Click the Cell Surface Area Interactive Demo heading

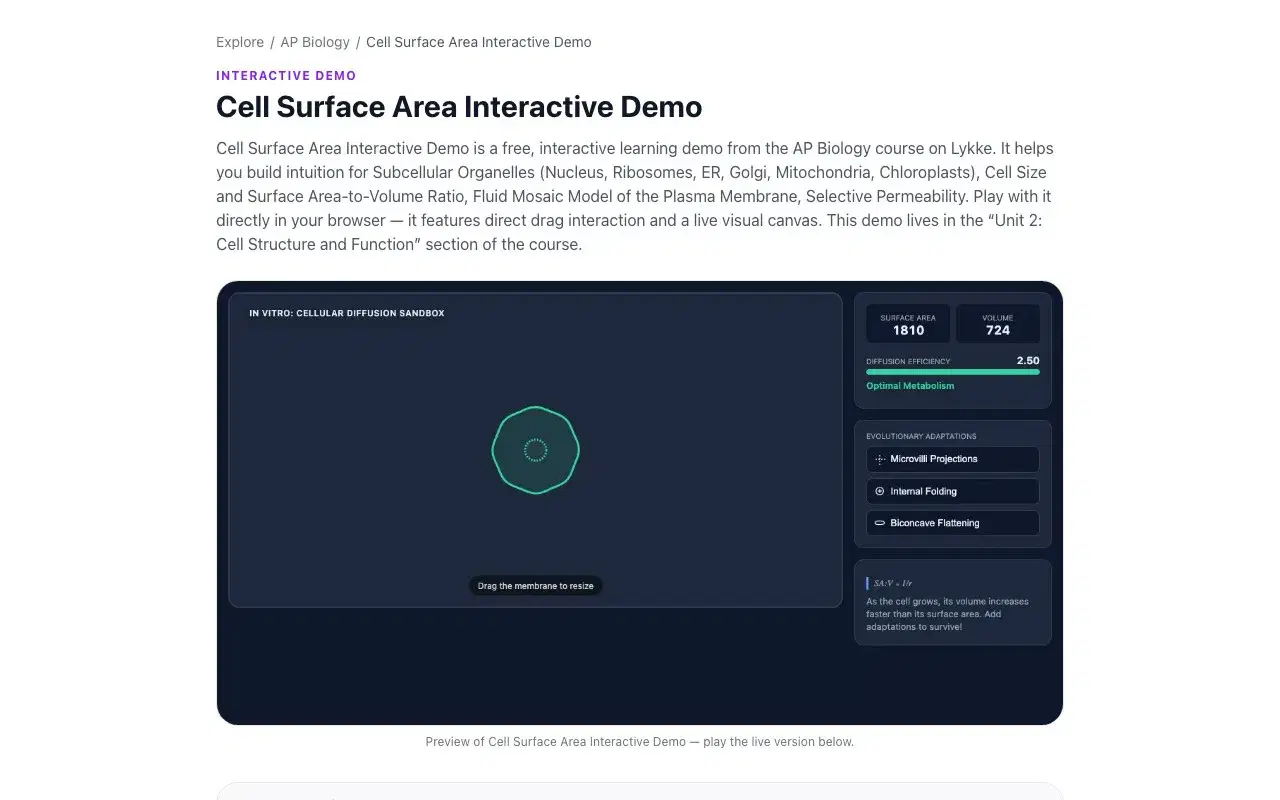(459, 107)
